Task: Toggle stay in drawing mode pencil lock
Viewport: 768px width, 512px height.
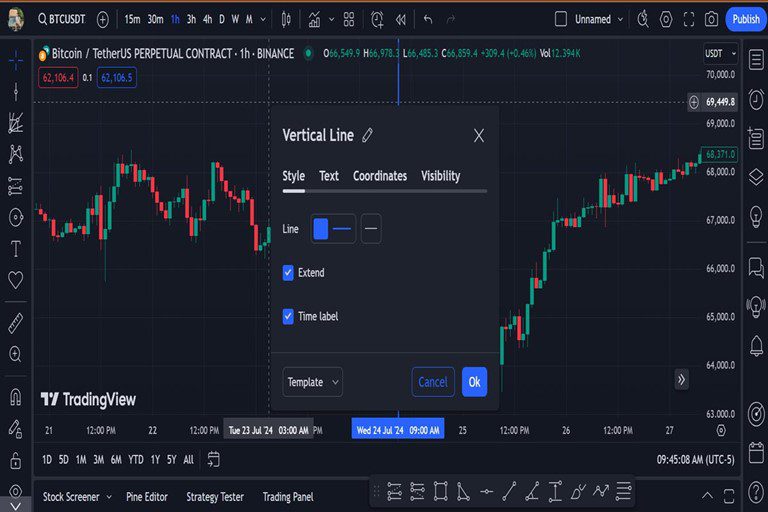Action: pos(16,429)
